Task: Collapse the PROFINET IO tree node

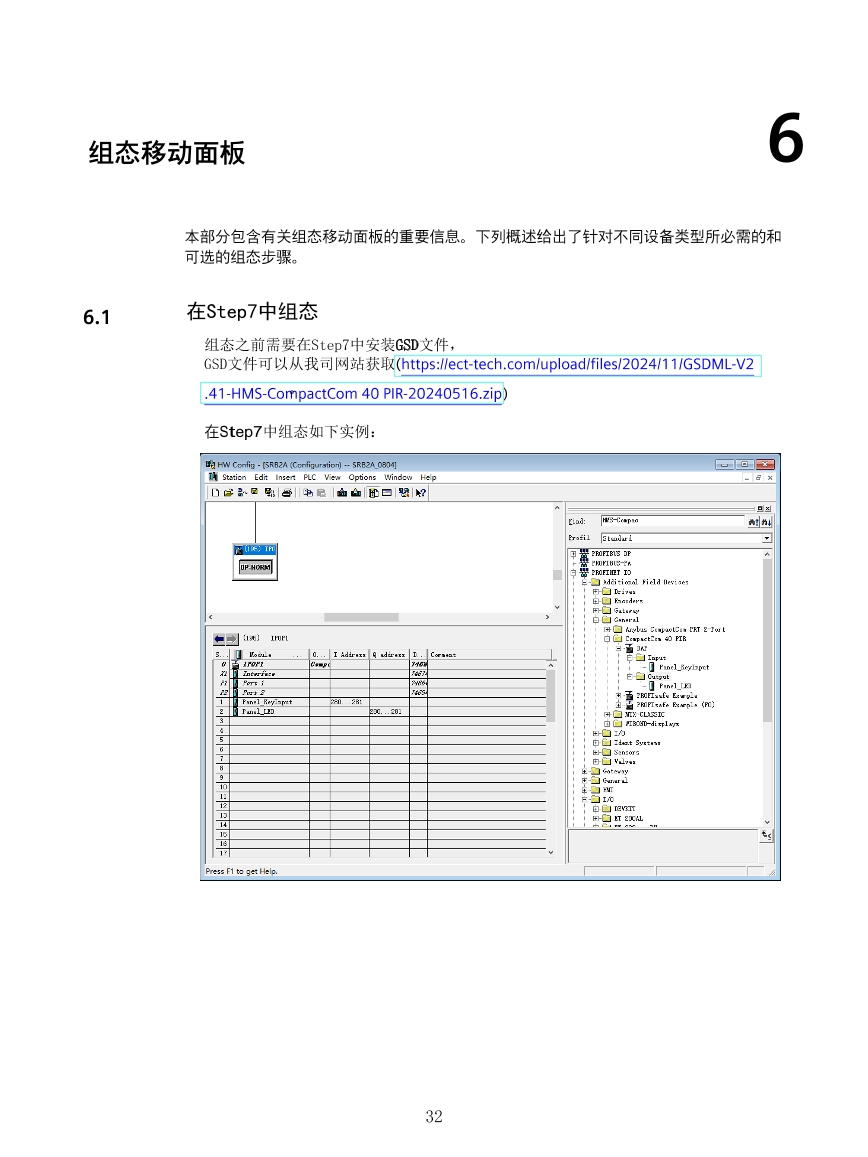Action: [x=574, y=572]
